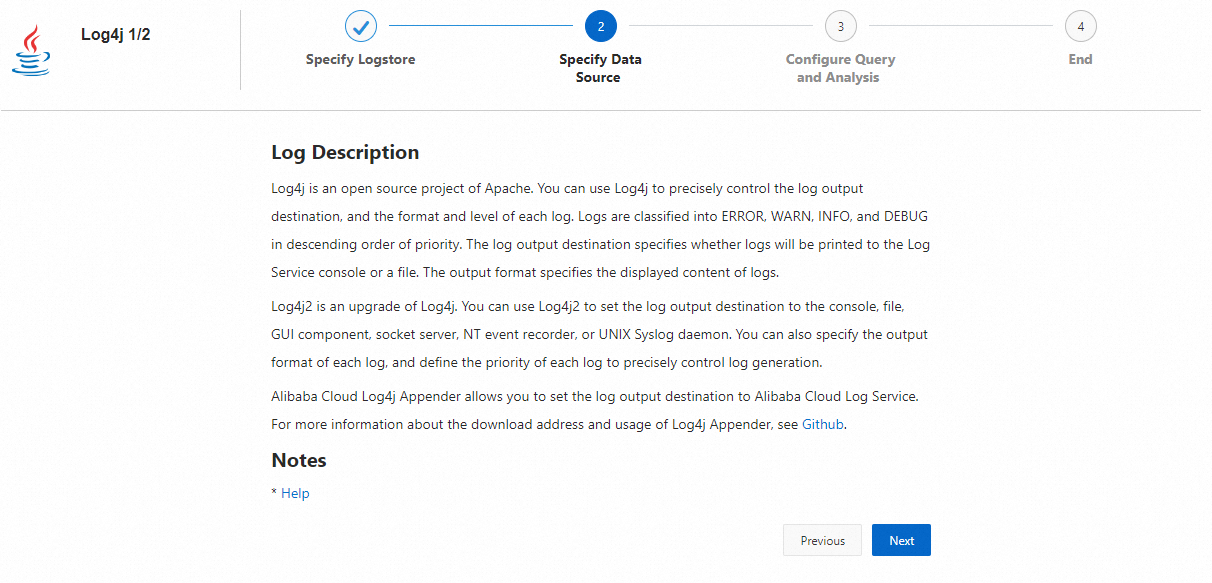Viewport: 1212px width, 583px height.
Task: Select step 4 circle for End
Action: point(1080,26)
